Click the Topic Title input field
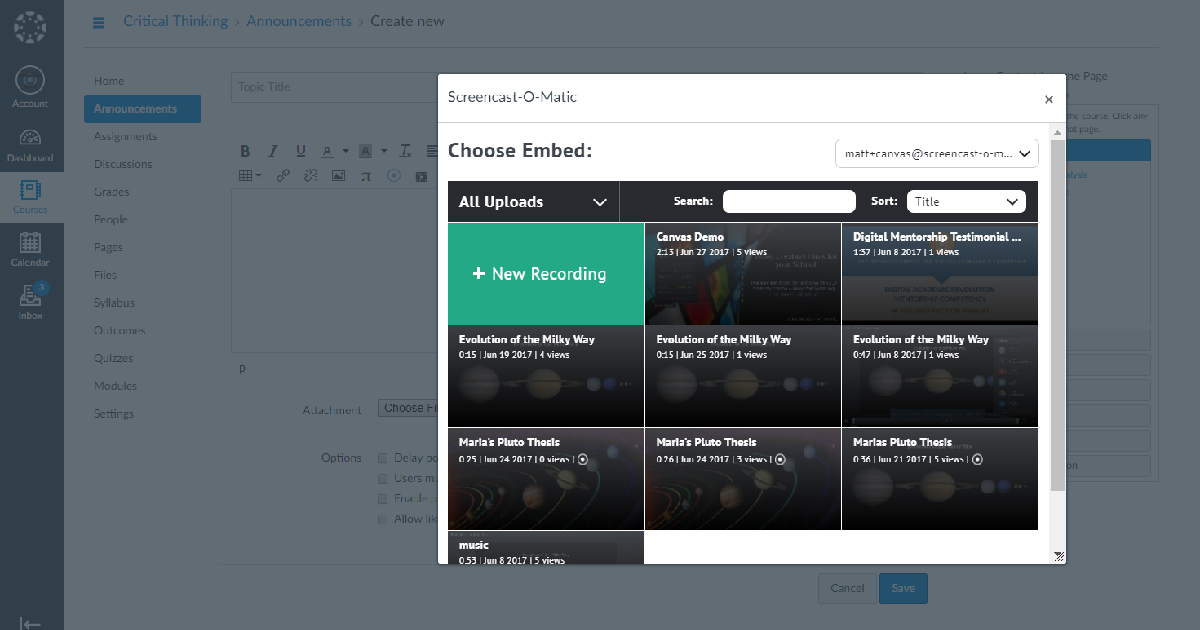The height and width of the screenshot is (630, 1200). [335, 87]
